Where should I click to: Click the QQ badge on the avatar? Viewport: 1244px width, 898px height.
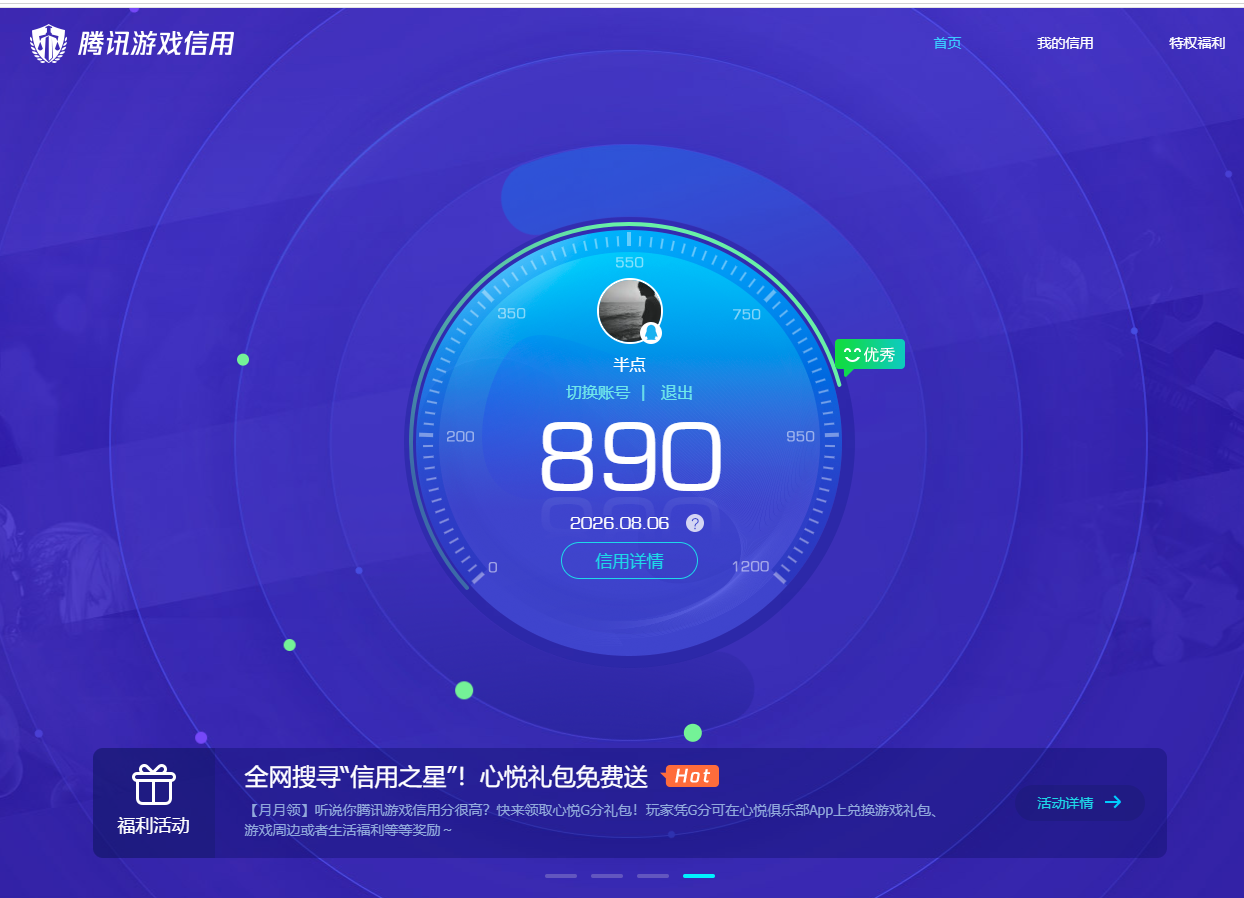pyautogui.click(x=651, y=332)
